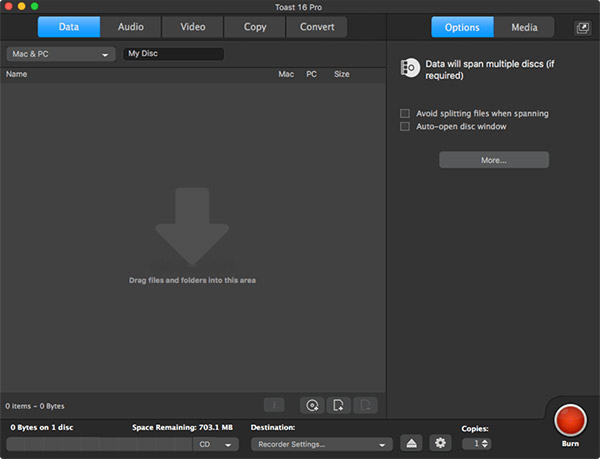
Task: Click the add disc icon with plus sign
Action: (312, 405)
